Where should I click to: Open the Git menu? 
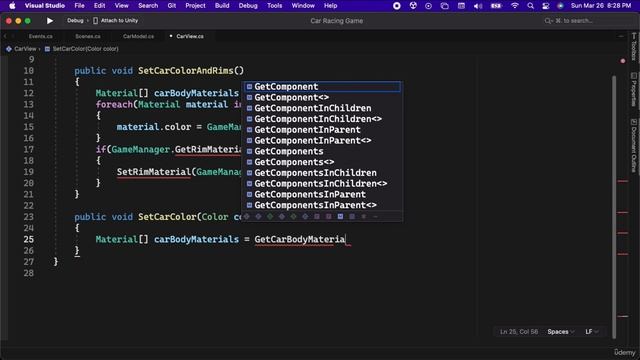pyautogui.click(x=171, y=6)
